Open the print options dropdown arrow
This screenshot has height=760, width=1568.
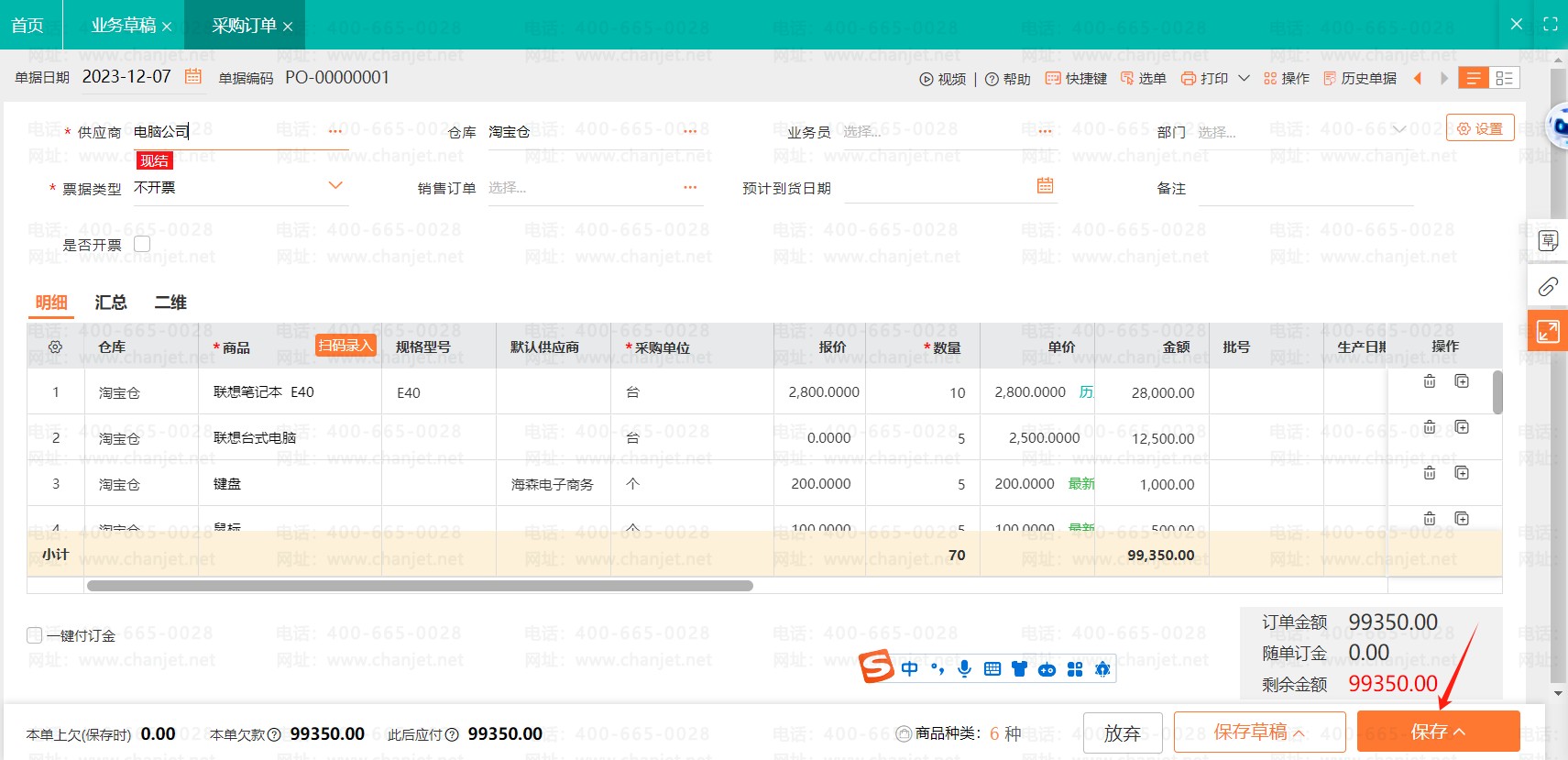coord(1244,79)
